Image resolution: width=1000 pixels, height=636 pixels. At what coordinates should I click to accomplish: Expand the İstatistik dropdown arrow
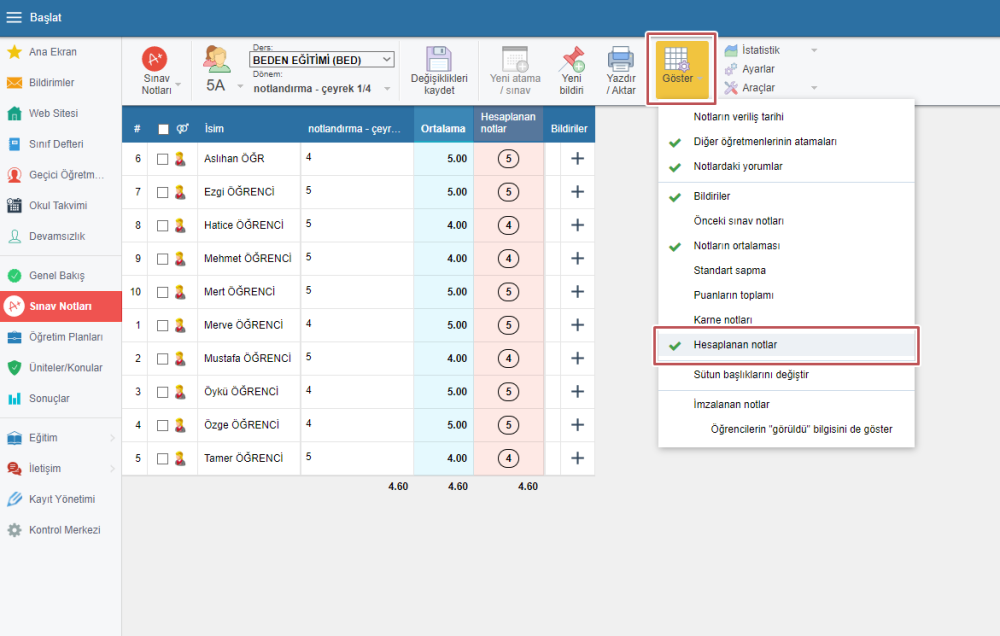(x=814, y=50)
